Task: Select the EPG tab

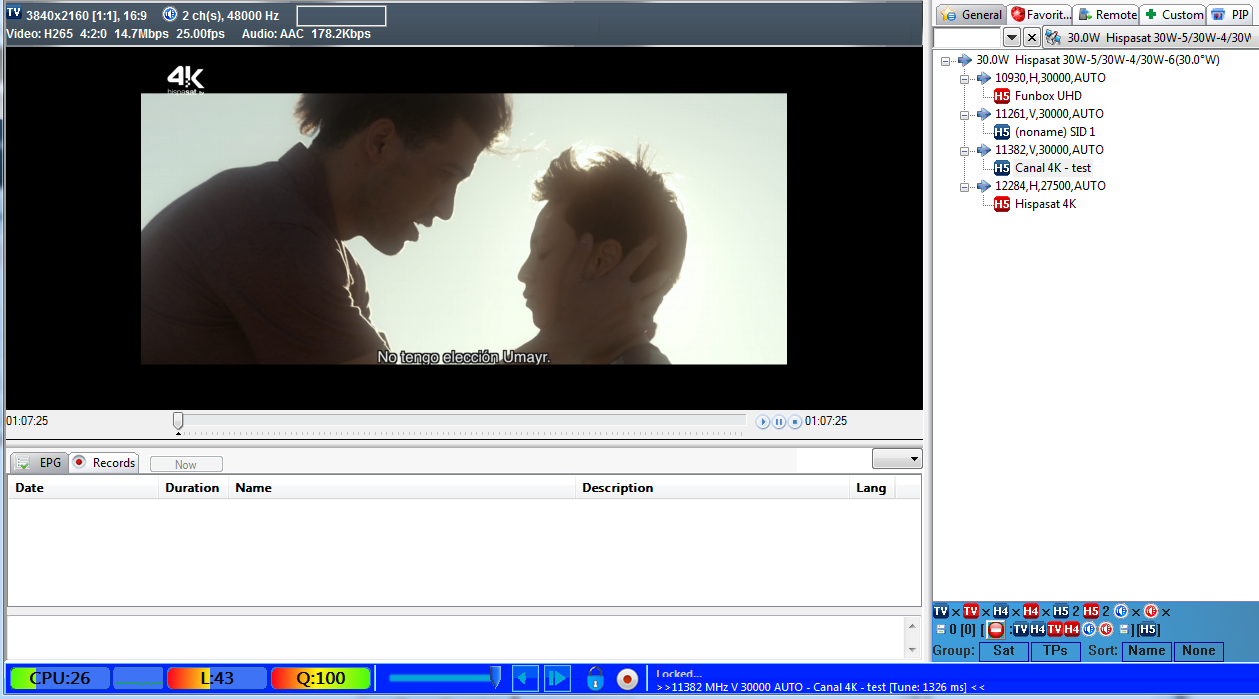Action: point(39,463)
